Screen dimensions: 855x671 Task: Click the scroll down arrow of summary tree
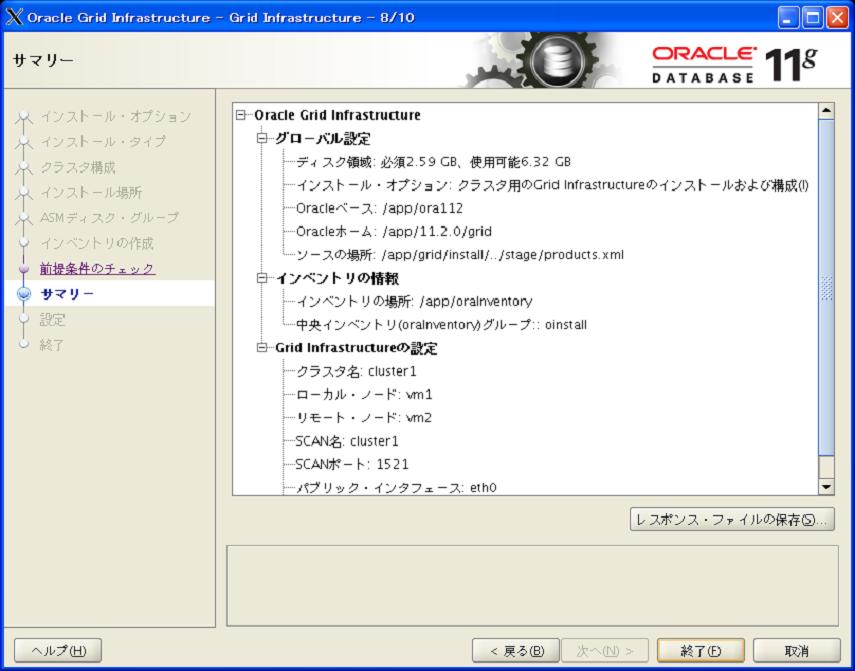coord(827,487)
